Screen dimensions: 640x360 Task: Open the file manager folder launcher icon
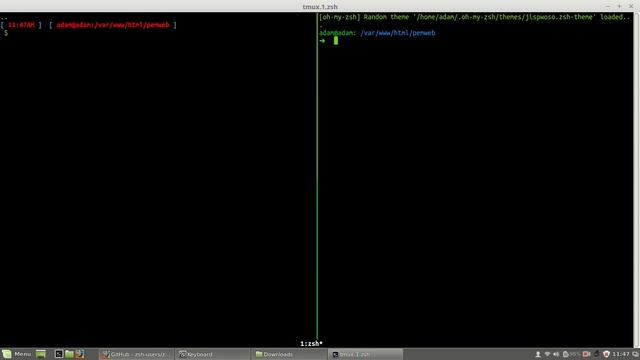[x=69, y=354]
